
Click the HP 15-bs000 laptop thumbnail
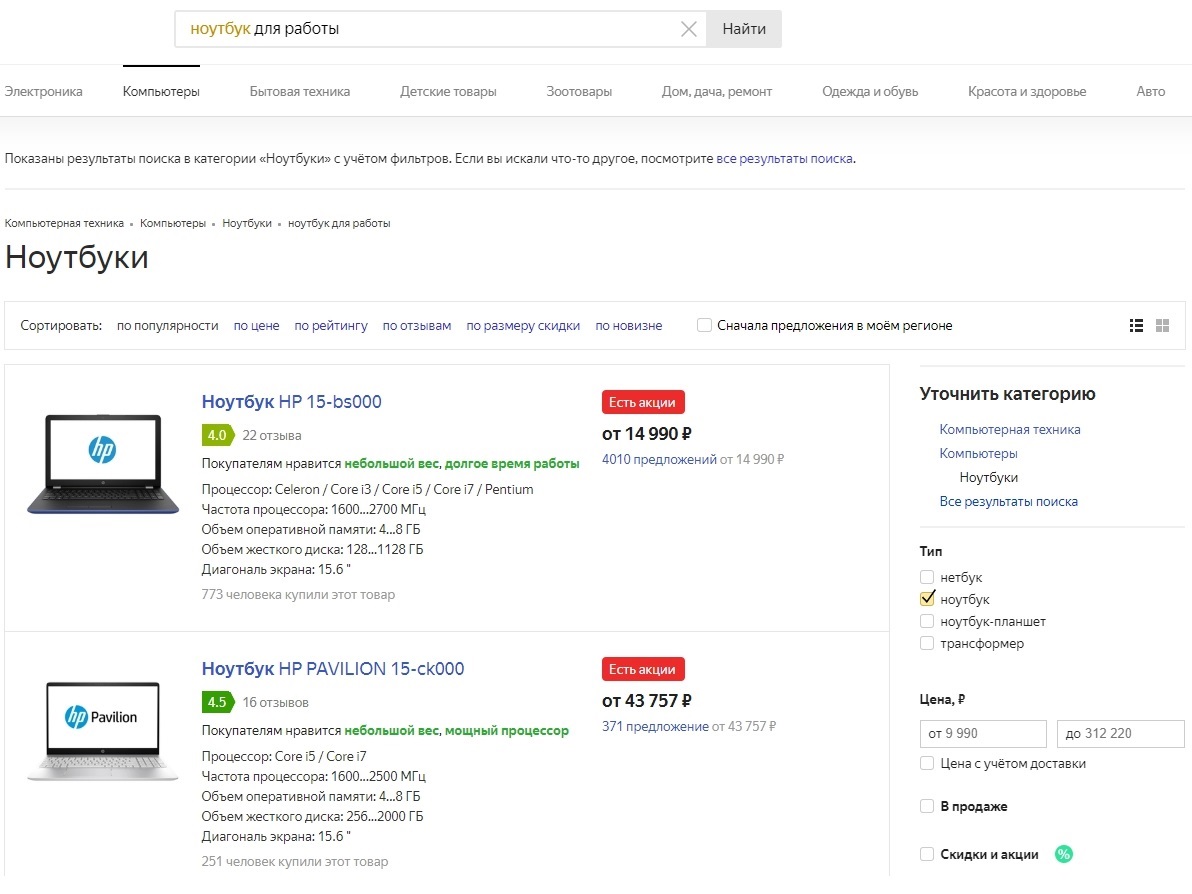point(103,464)
